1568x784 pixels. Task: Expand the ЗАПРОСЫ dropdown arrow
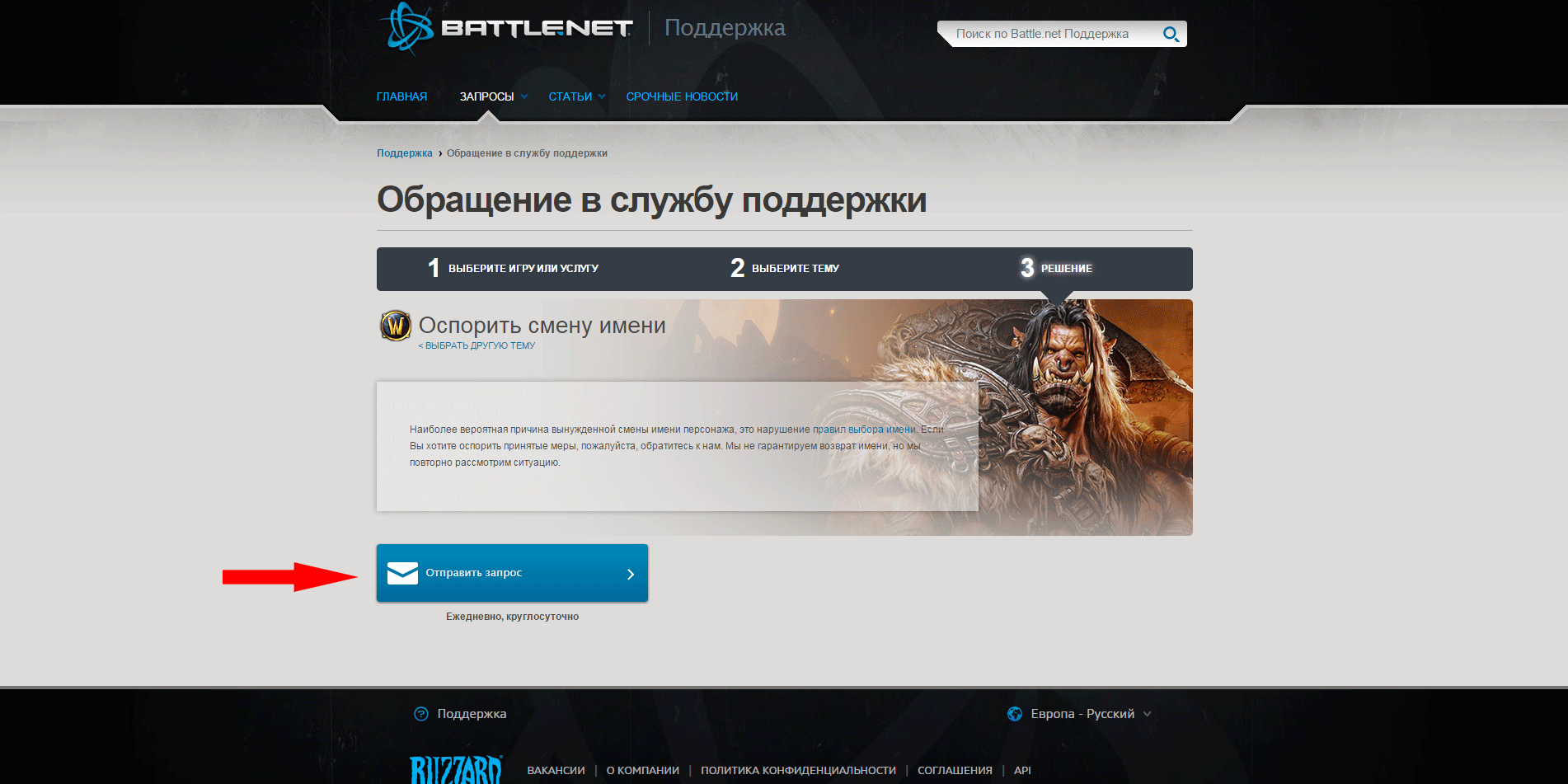coord(524,96)
